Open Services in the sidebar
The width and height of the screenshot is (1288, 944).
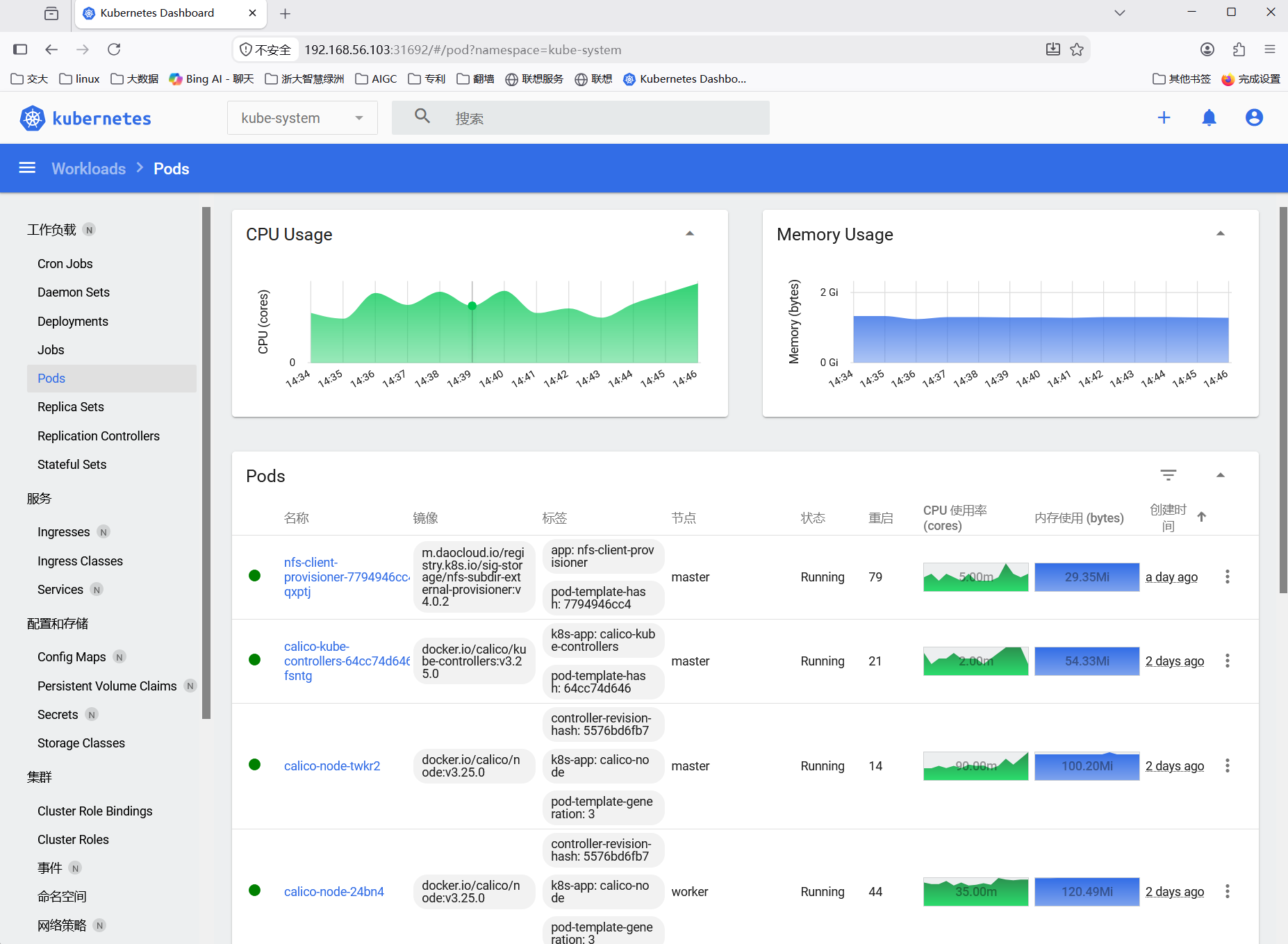pyautogui.click(x=60, y=590)
